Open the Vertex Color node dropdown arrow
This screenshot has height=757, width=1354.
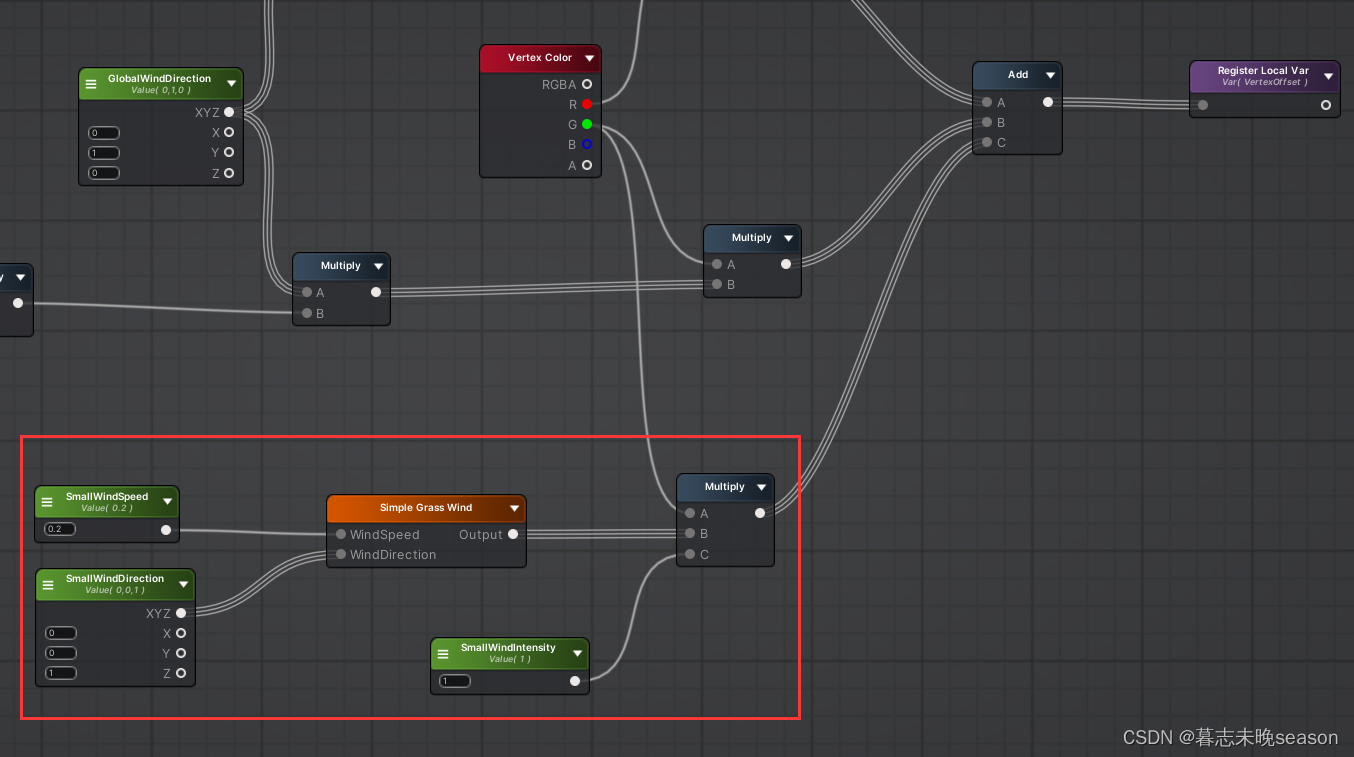click(x=590, y=58)
